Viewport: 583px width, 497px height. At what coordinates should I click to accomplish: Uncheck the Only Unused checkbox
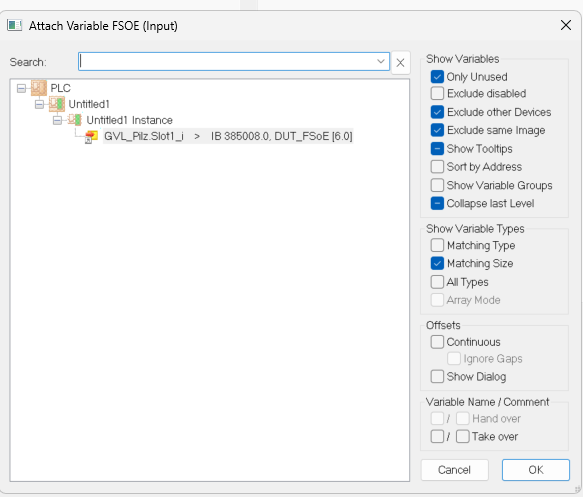437,77
